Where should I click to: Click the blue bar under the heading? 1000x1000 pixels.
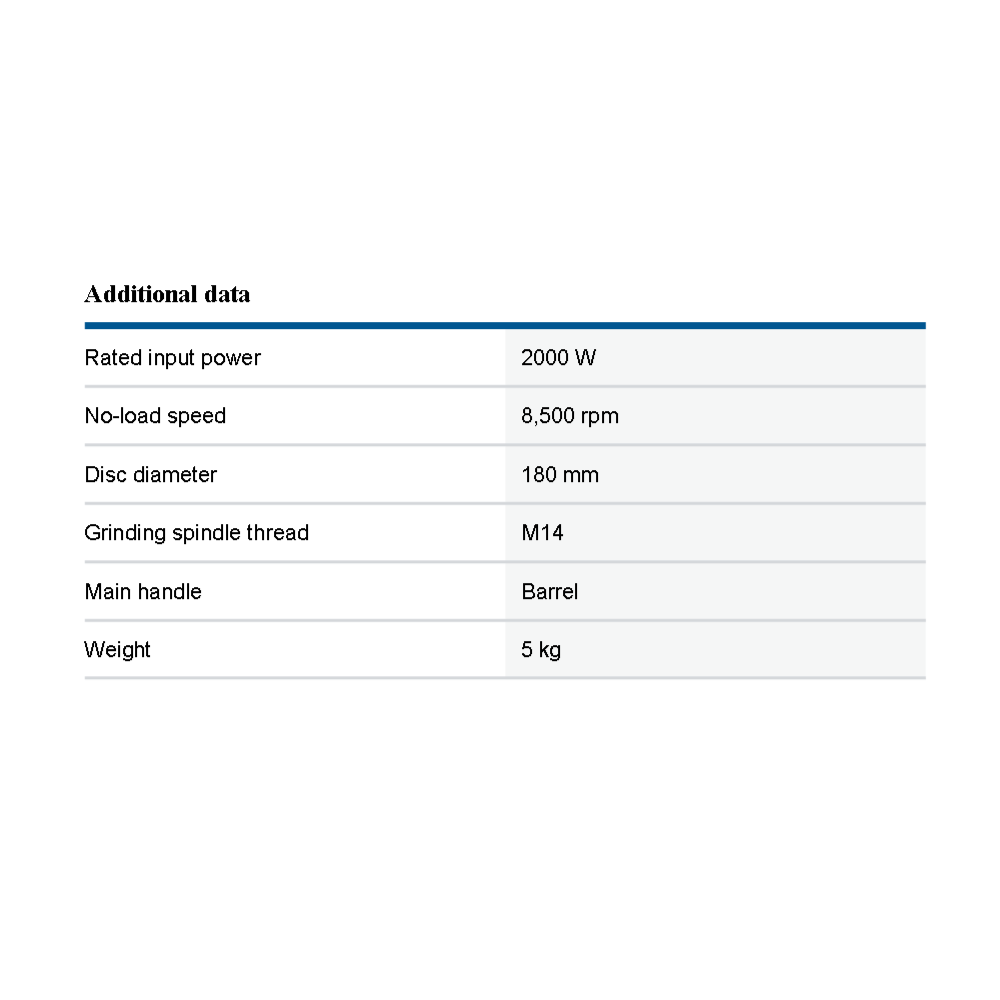coord(505,325)
